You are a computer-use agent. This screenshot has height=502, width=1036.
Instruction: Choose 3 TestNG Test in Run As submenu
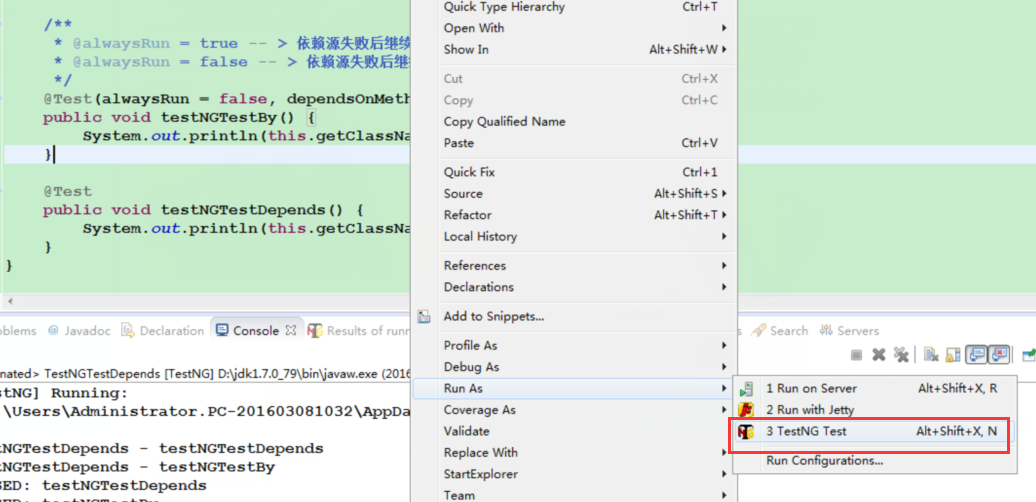coord(875,431)
